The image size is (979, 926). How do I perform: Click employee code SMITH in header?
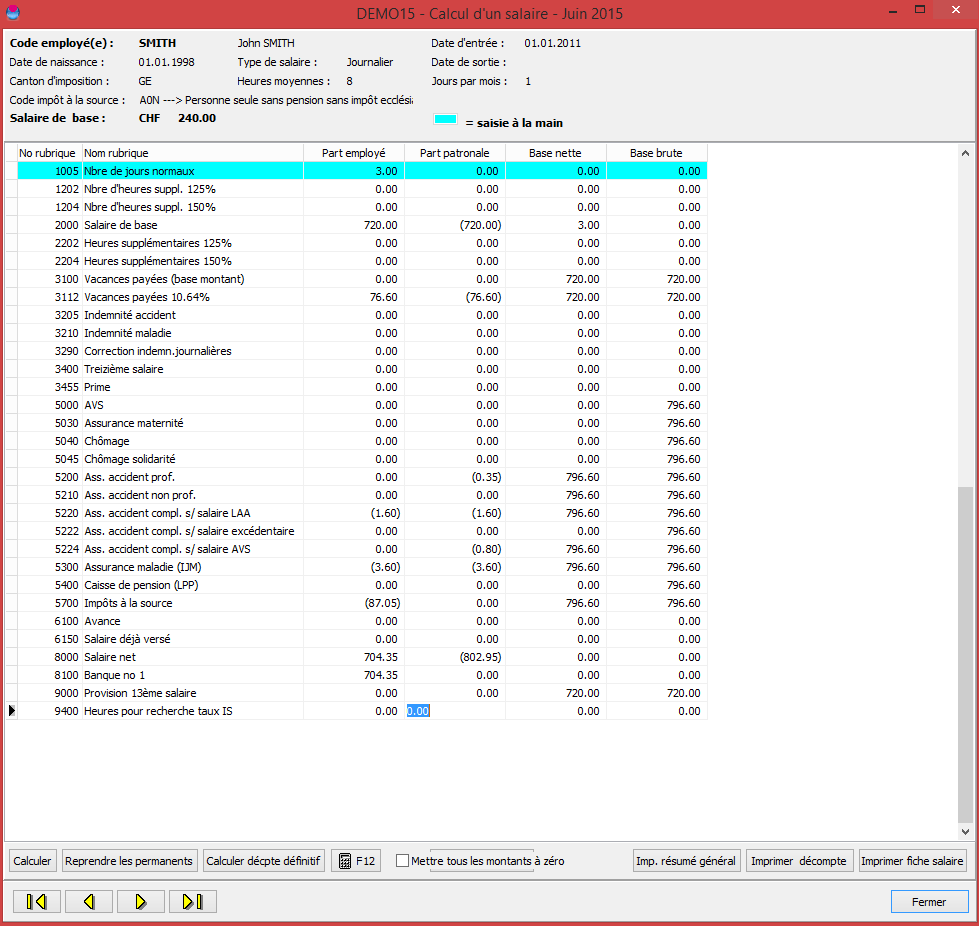pyautogui.click(x=157, y=43)
